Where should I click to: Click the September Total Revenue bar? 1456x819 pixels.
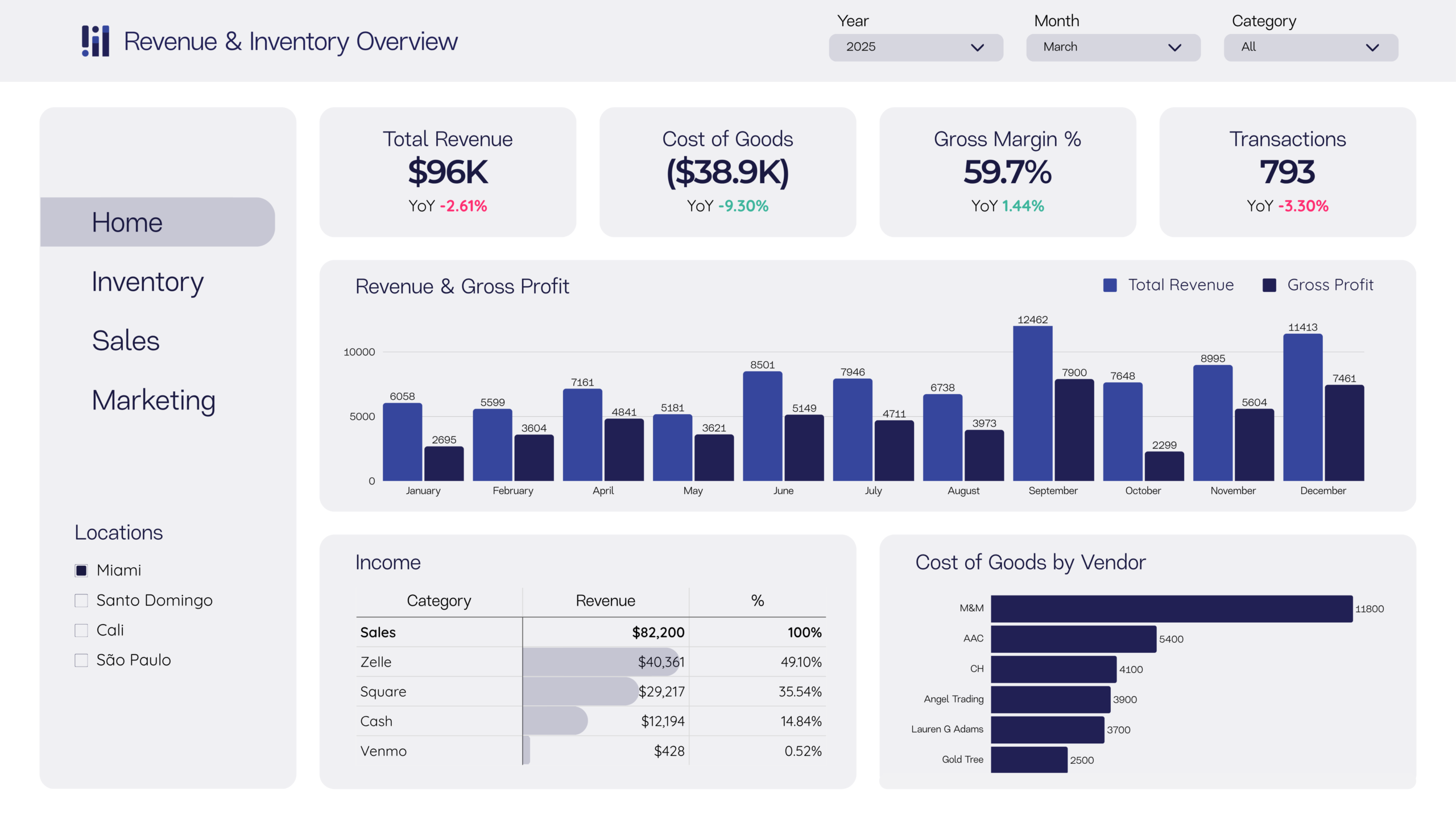(x=1032, y=404)
